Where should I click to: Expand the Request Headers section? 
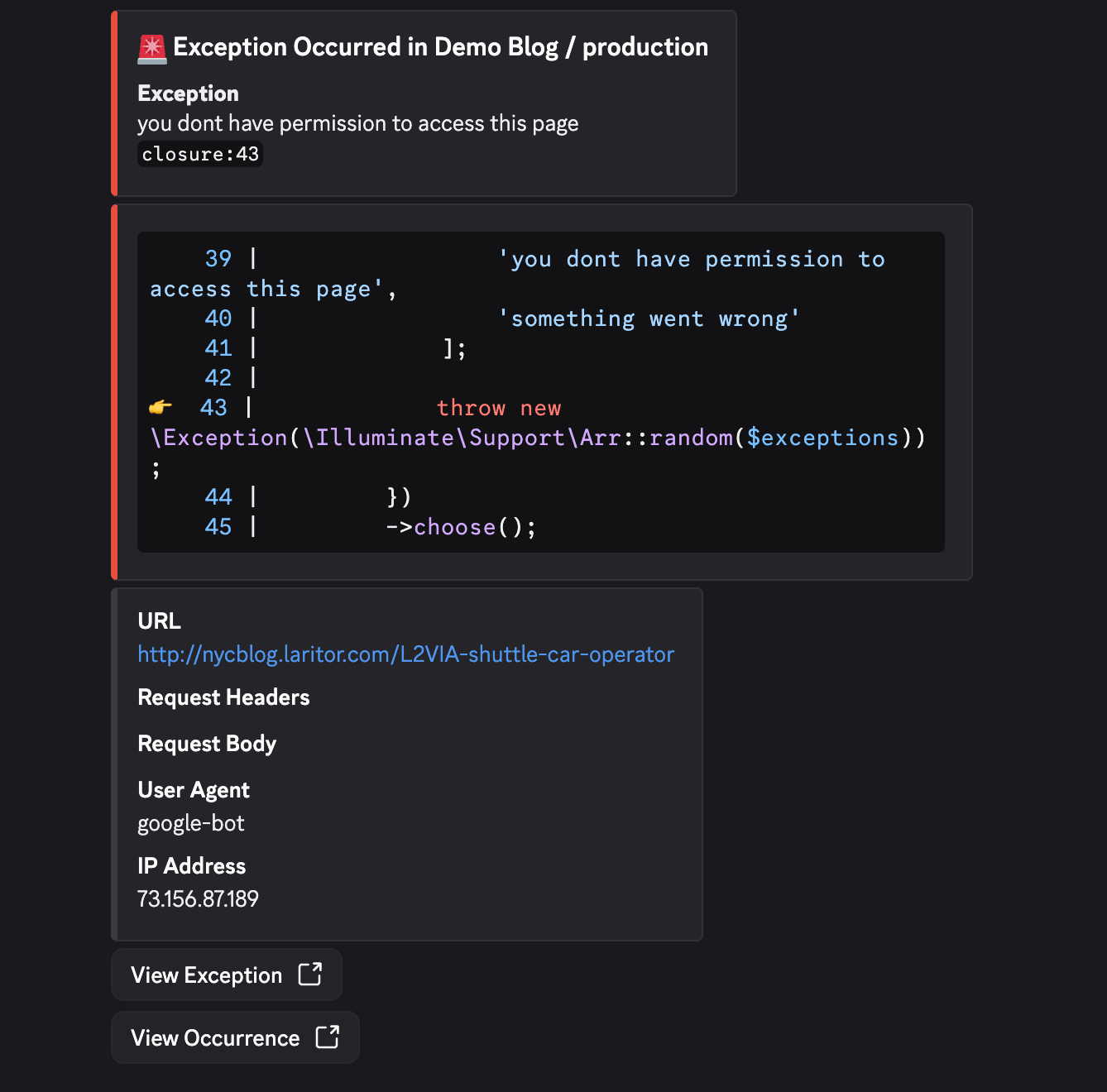(x=223, y=697)
